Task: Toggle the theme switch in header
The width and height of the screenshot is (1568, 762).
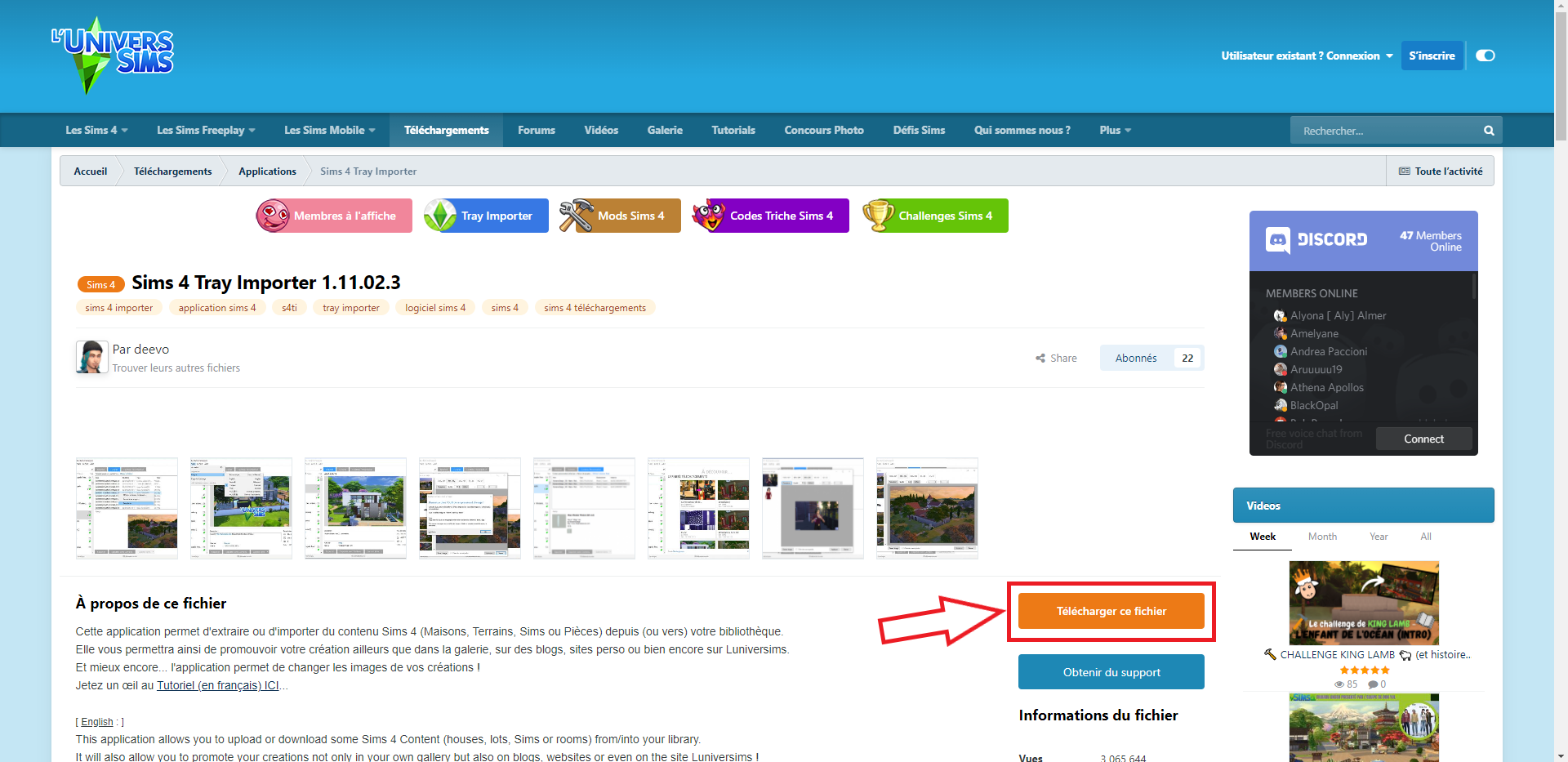Action: pyautogui.click(x=1486, y=56)
